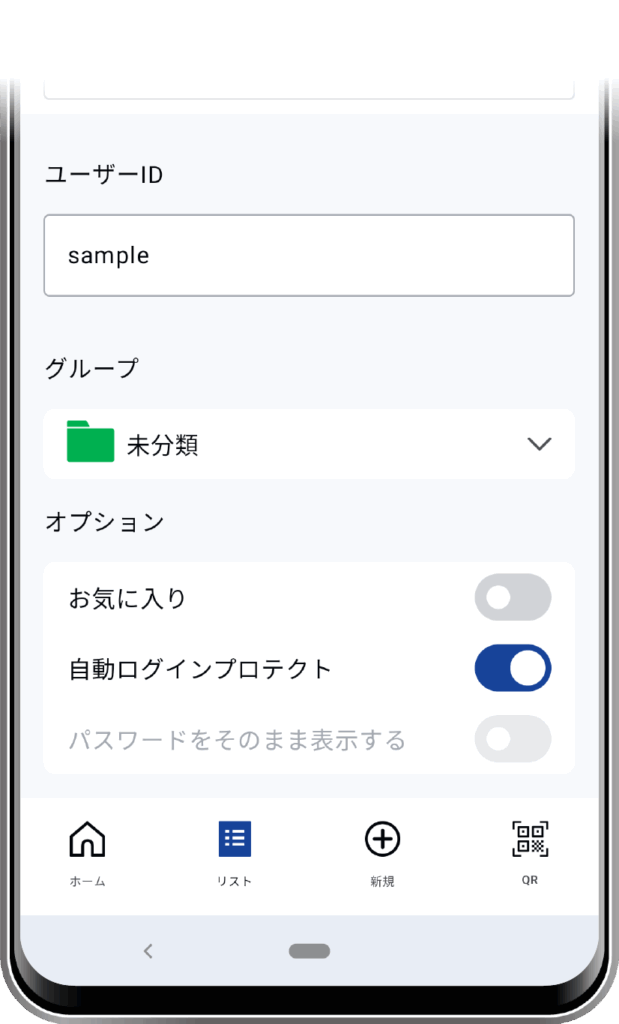Open the List icon in bottom bar
Viewport: 619px width, 1024px height.
(x=235, y=839)
